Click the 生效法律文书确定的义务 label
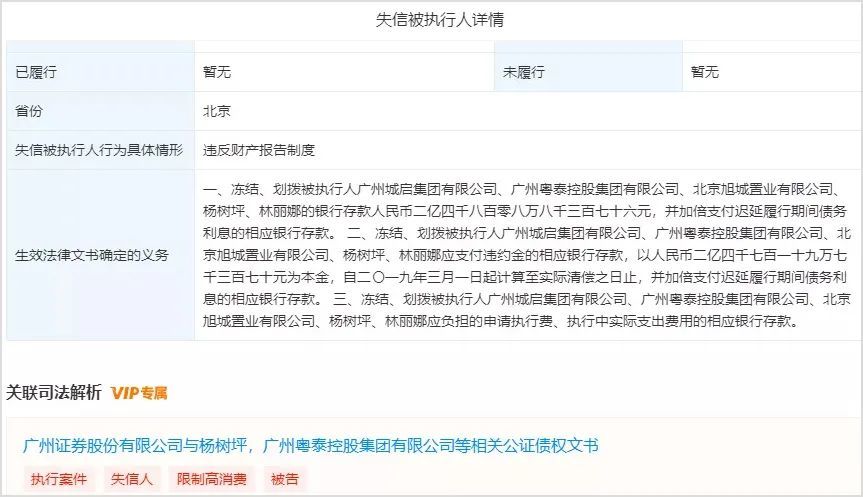This screenshot has width=863, height=497. click(92, 255)
